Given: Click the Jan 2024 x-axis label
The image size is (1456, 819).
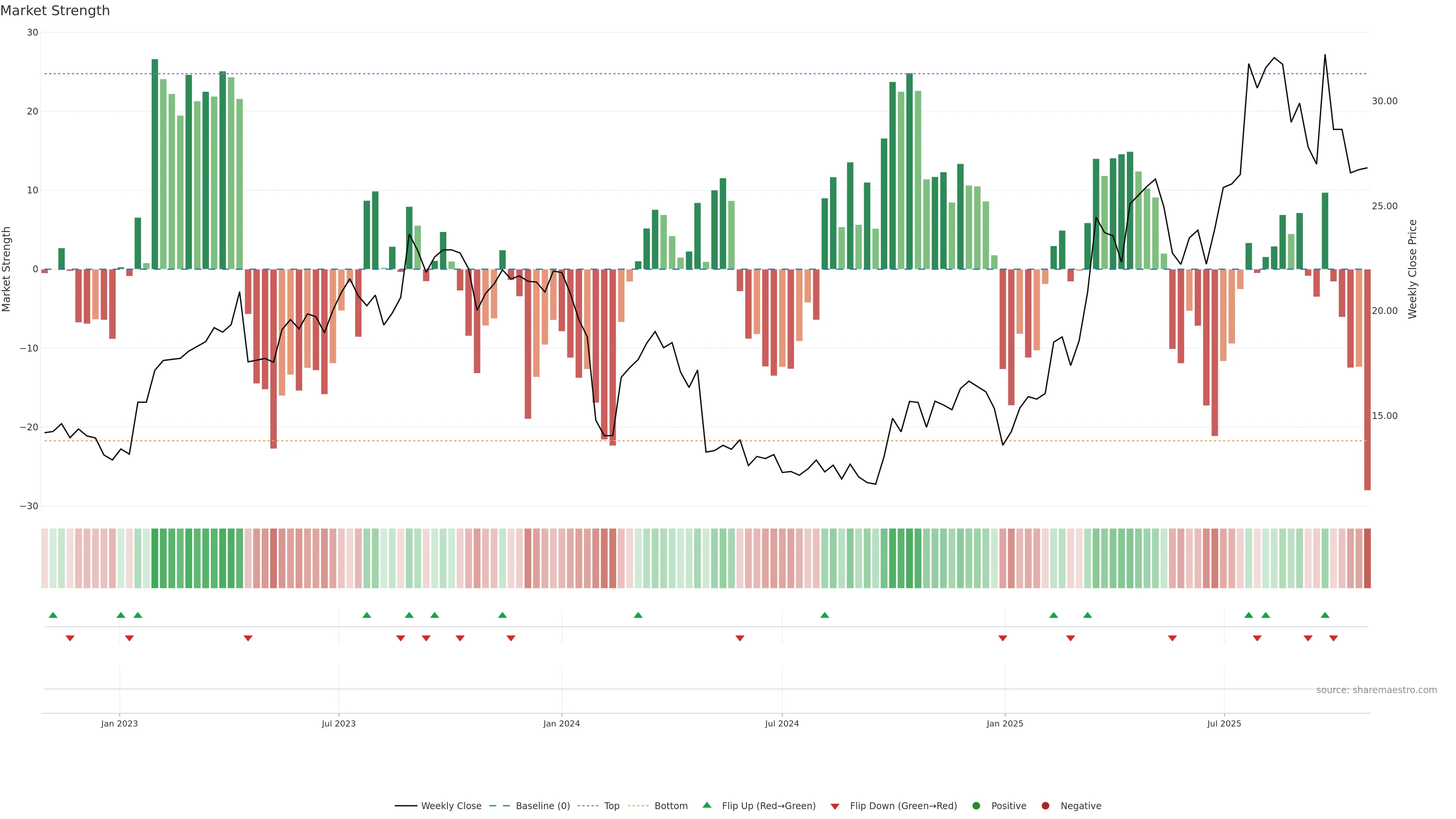Looking at the screenshot, I should [x=561, y=723].
